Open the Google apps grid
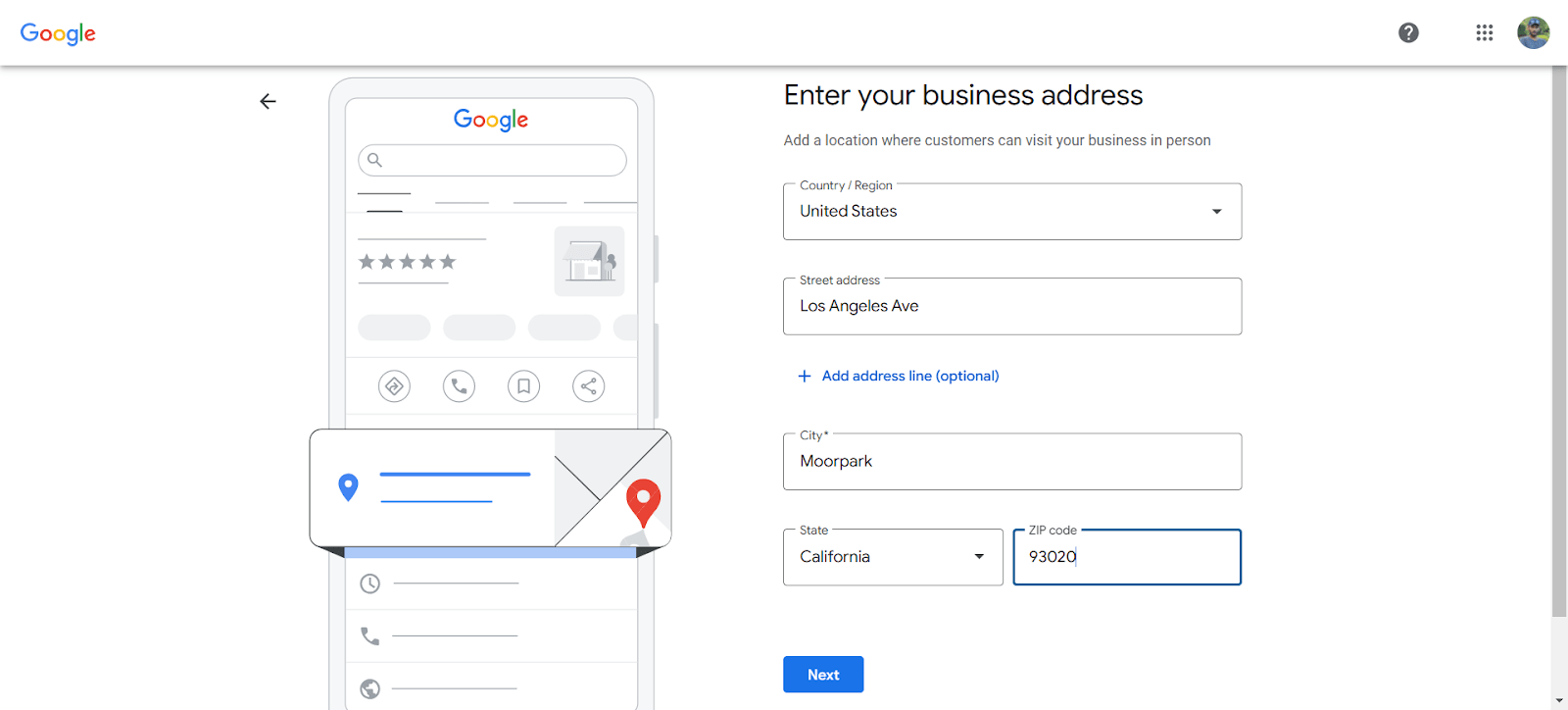This screenshot has width=1568, height=710. tap(1485, 33)
